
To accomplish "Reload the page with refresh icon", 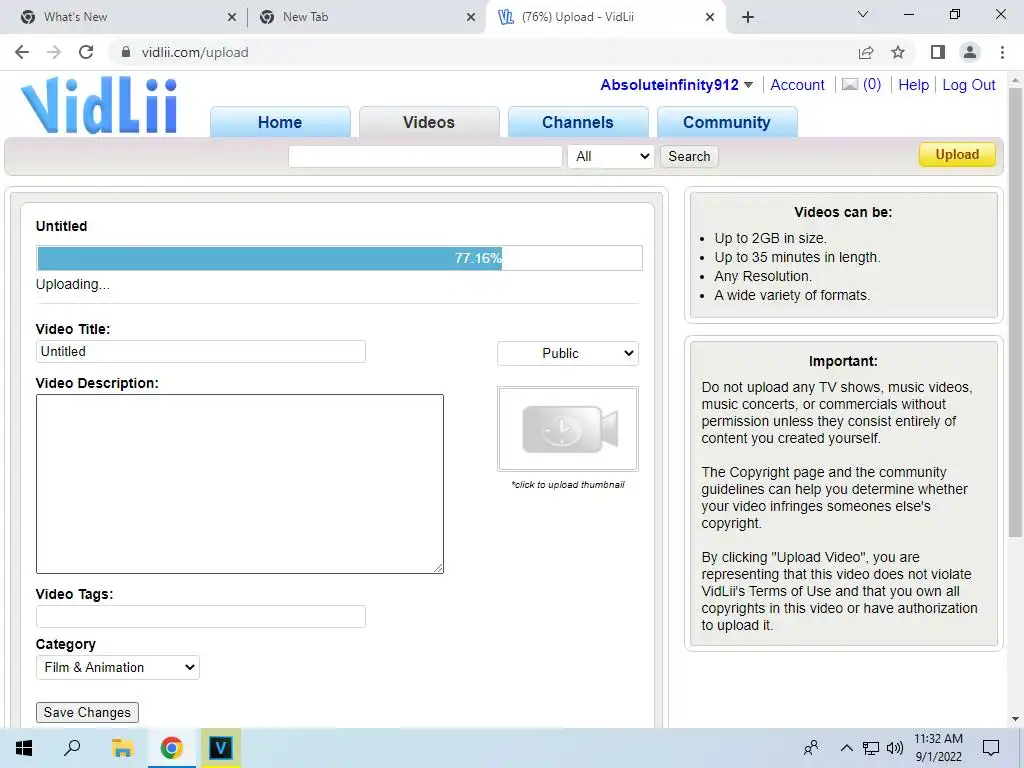I will pos(86,52).
